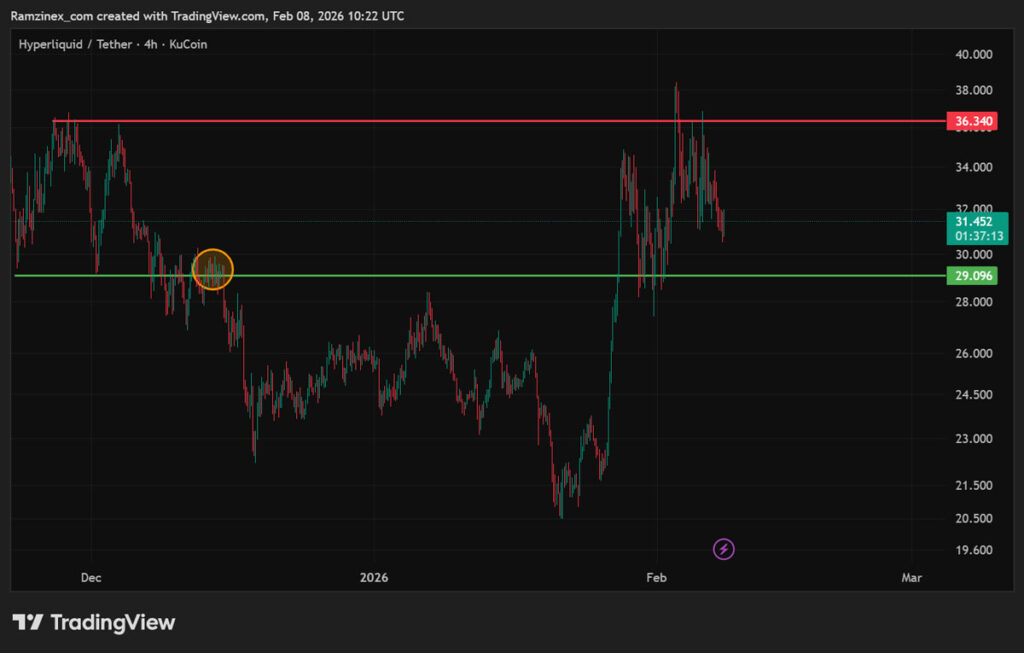Click the 20.500 price scale value
This screenshot has width=1024, height=653.
(x=973, y=518)
